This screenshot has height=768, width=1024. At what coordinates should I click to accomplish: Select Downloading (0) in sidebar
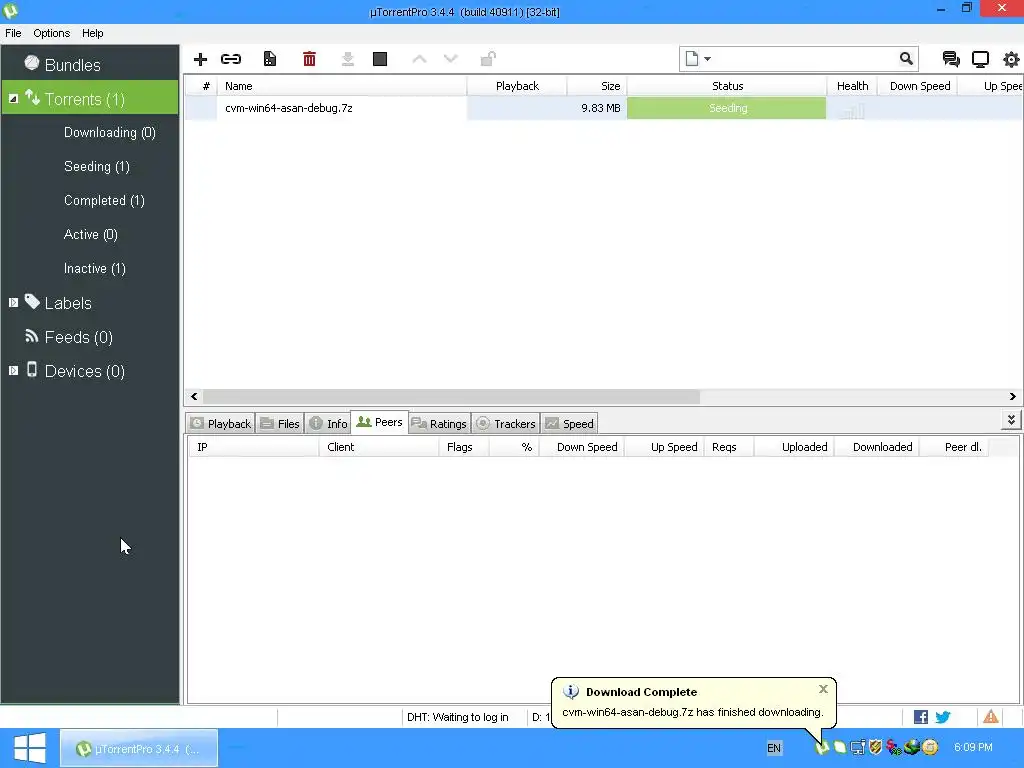tap(110, 133)
